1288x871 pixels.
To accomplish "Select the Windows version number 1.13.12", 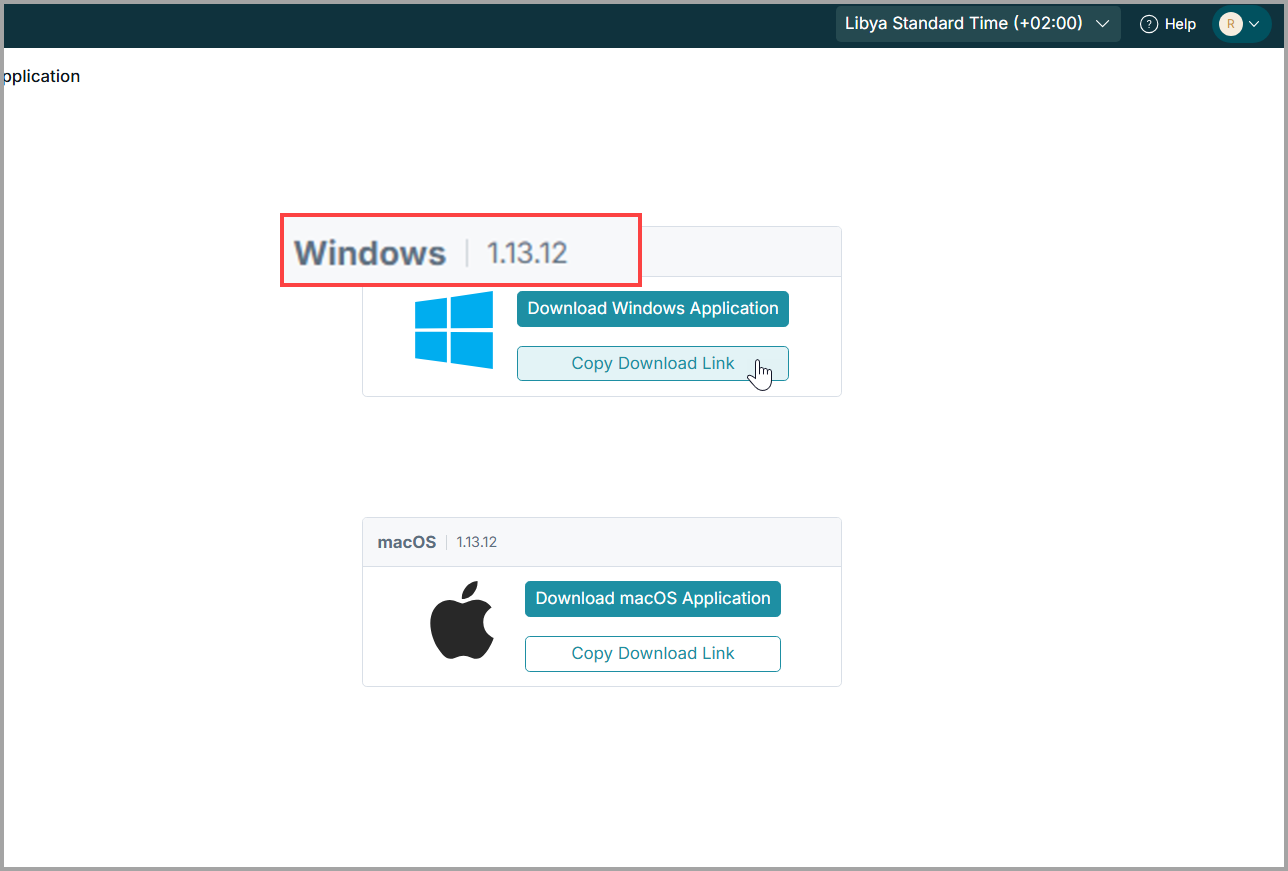I will (x=527, y=253).
